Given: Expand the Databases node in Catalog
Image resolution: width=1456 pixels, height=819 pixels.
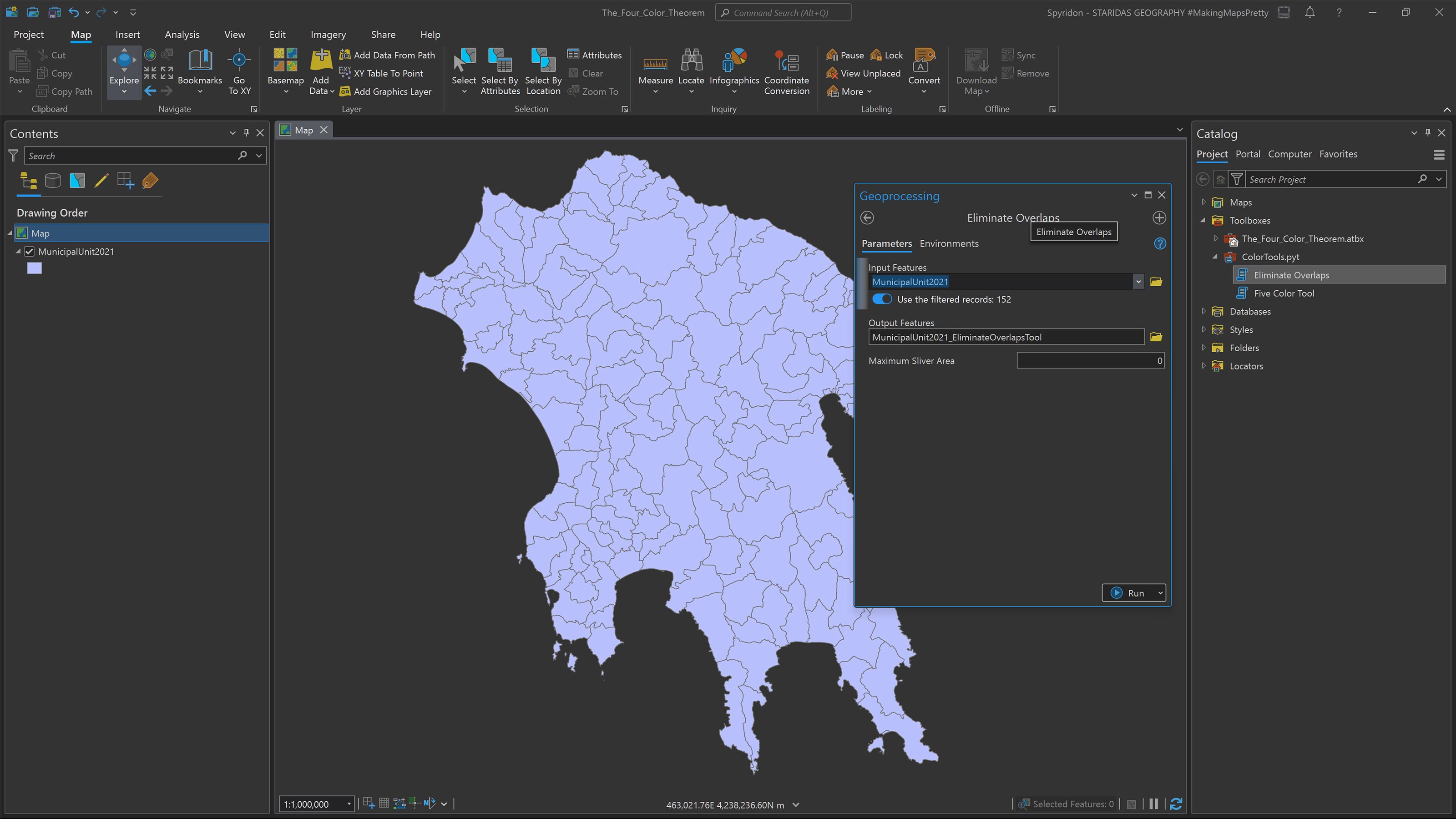Looking at the screenshot, I should 1203,311.
